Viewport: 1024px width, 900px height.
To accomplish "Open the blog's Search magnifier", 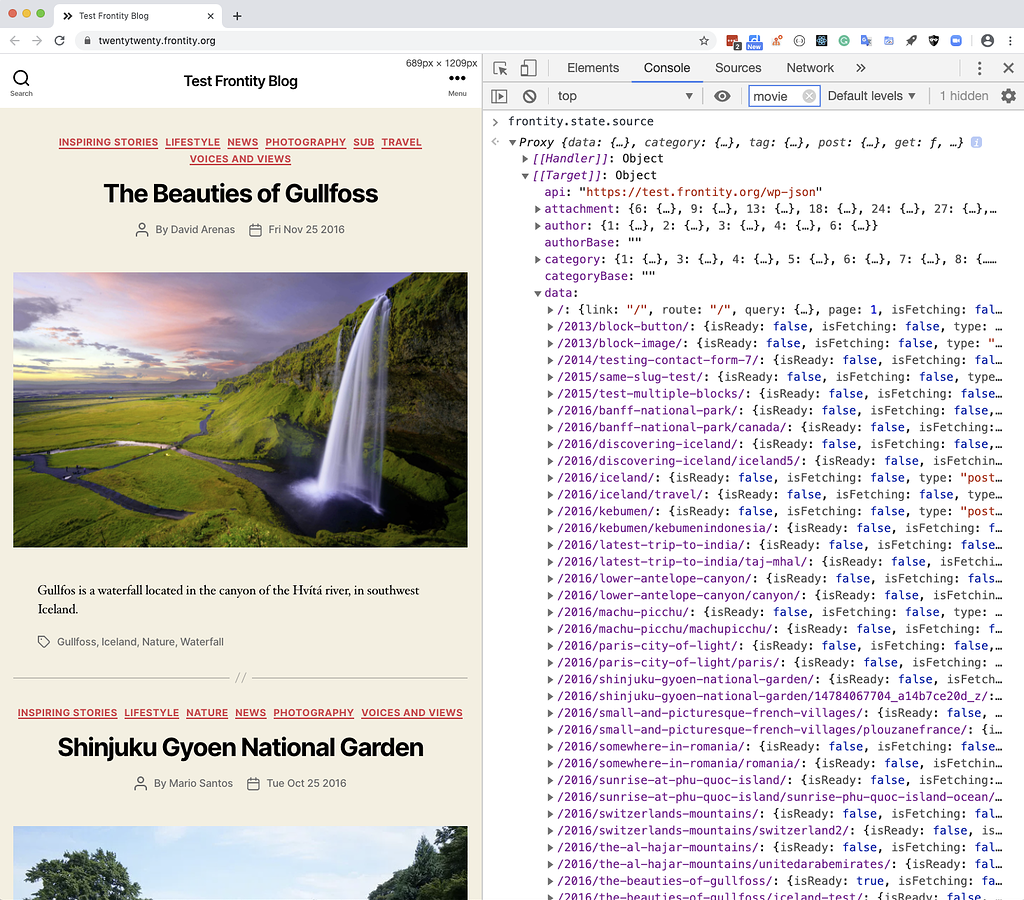I will pyautogui.click(x=21, y=78).
